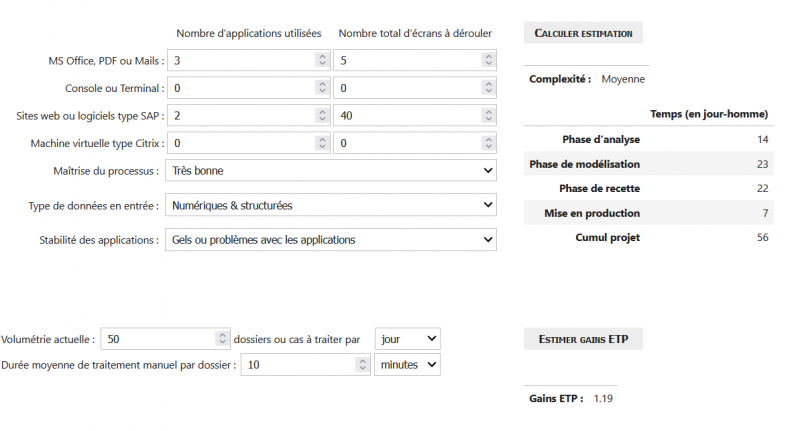Click the Citrix applications count spinner
Viewport: 800px width, 431px height.
(322, 143)
